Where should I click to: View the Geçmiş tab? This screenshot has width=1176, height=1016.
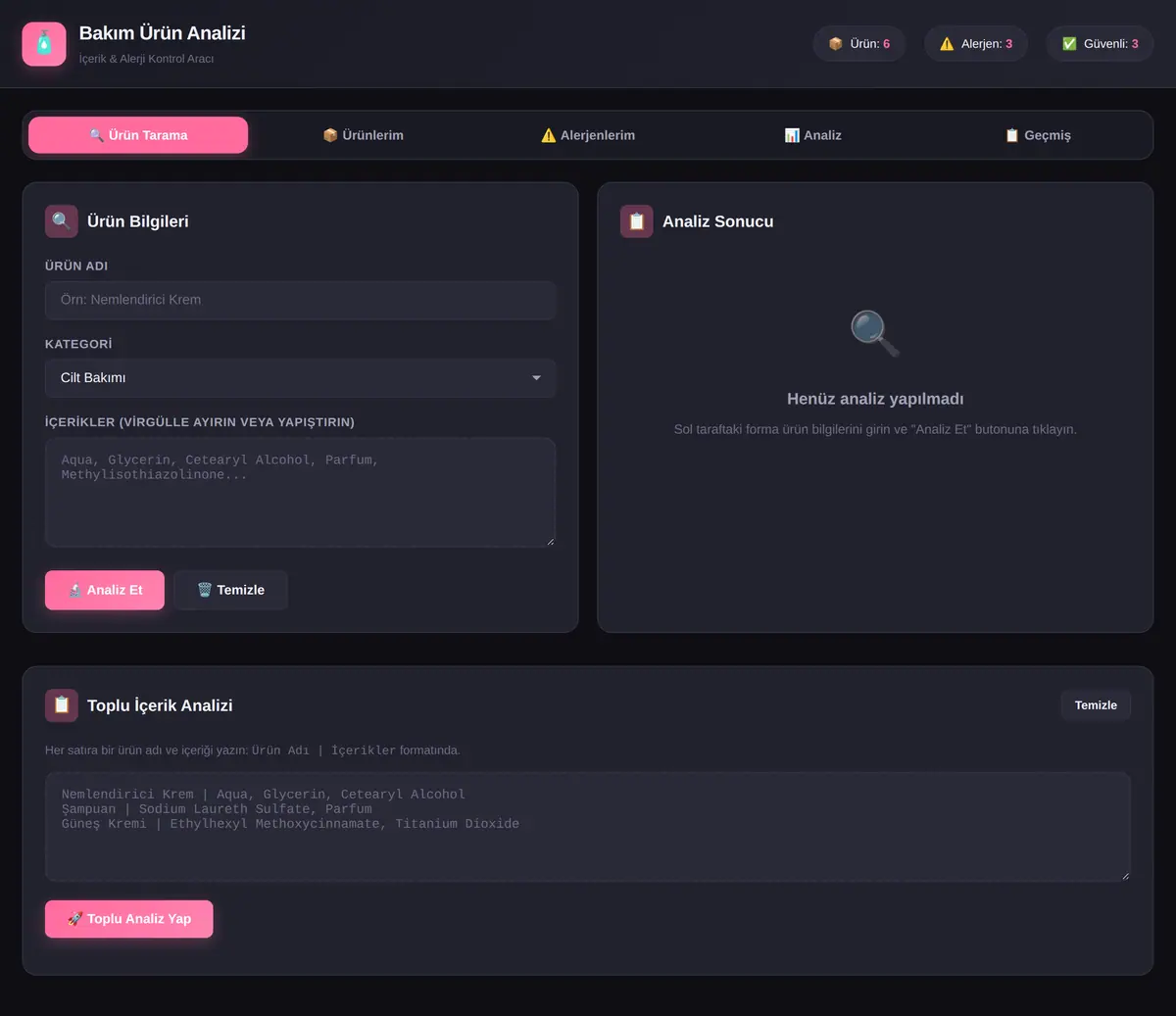click(x=1038, y=135)
